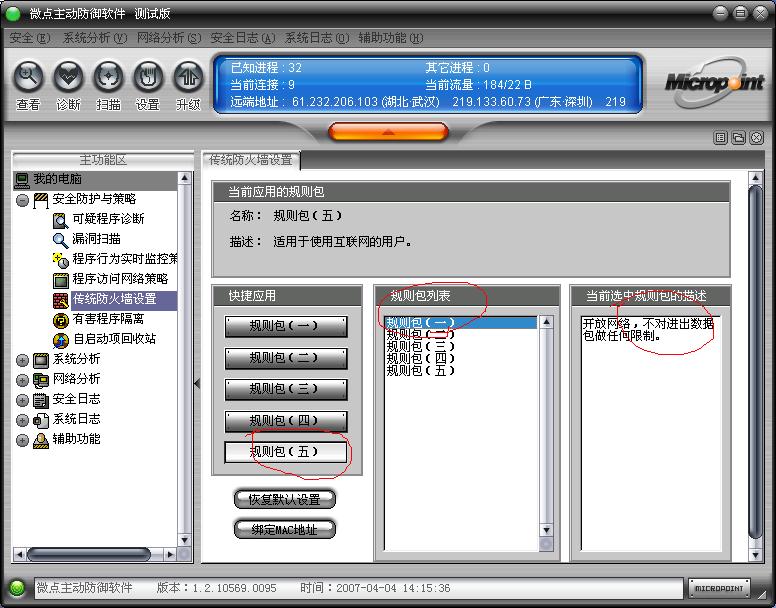The height and width of the screenshot is (608, 776).
Task: Apply quick rule button 规则包（三）
Action: point(286,390)
